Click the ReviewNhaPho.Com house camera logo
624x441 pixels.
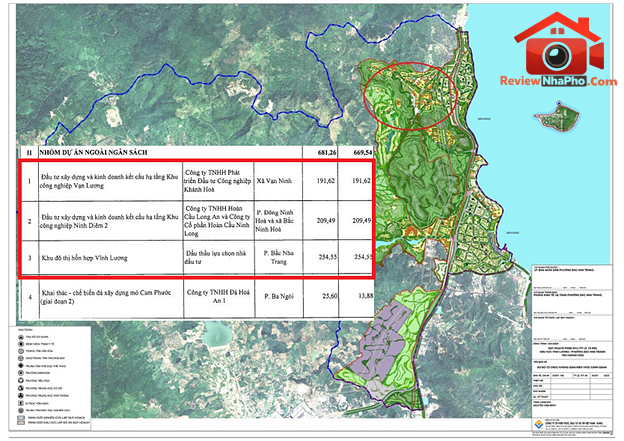(x=560, y=43)
